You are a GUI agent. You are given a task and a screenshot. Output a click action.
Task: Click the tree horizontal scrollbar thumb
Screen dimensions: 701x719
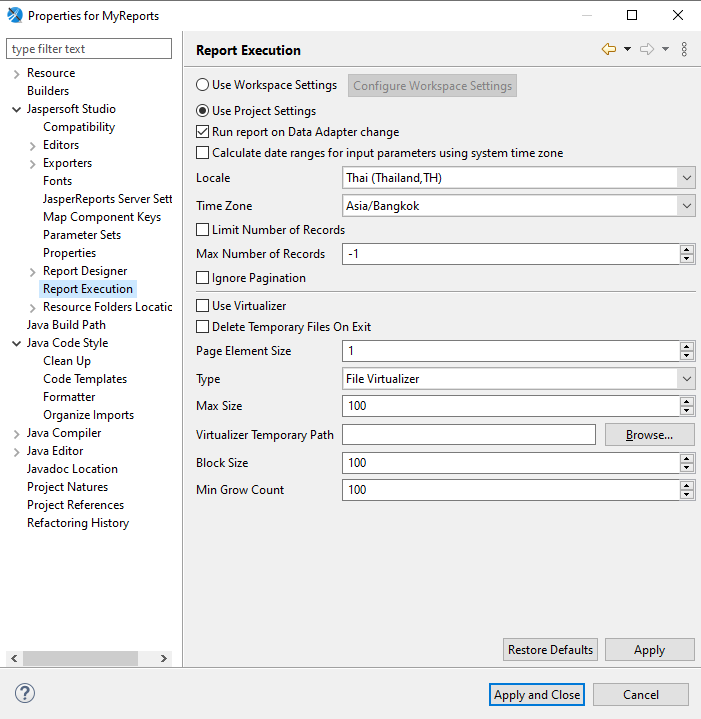coord(80,658)
